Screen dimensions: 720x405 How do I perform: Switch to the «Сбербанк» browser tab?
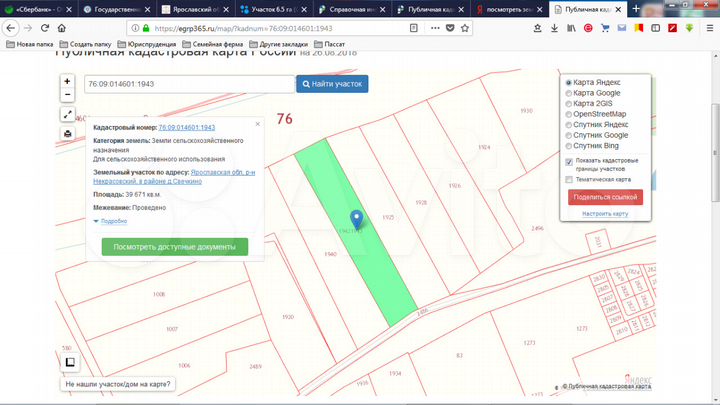(x=36, y=8)
